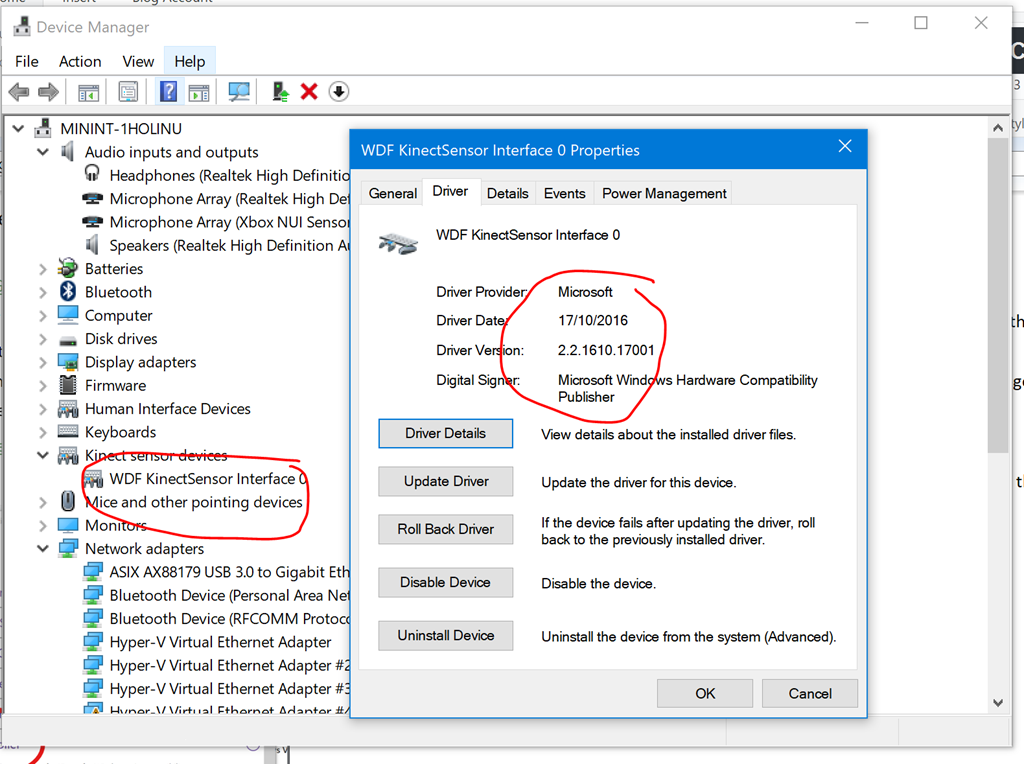1024x764 pixels.
Task: Expand the Keyboards category
Action: click(x=43, y=432)
